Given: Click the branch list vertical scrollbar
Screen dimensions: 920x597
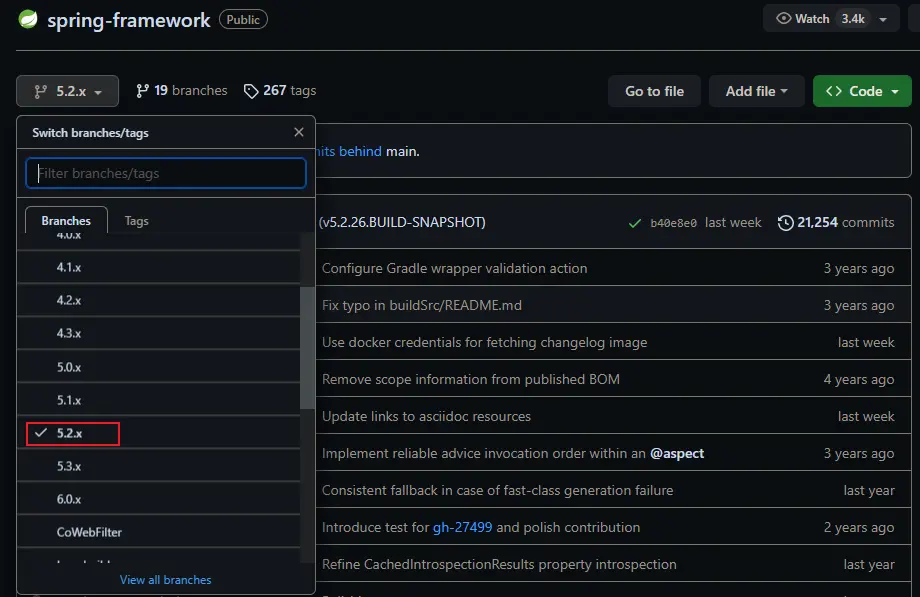Looking at the screenshot, I should [x=307, y=345].
